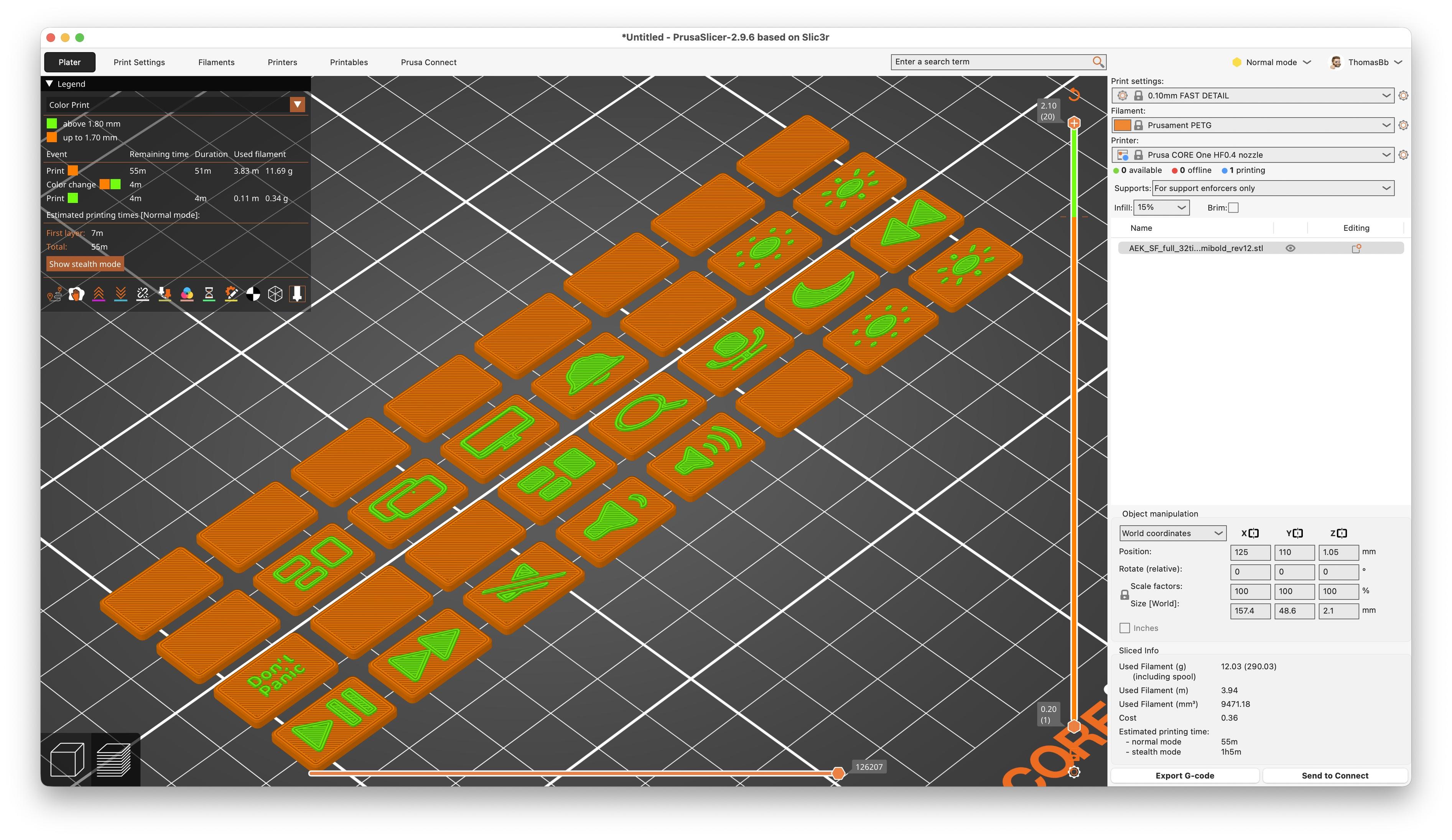The height and width of the screenshot is (840, 1452).
Task: Open the Filaments tab
Action: pyautogui.click(x=216, y=62)
